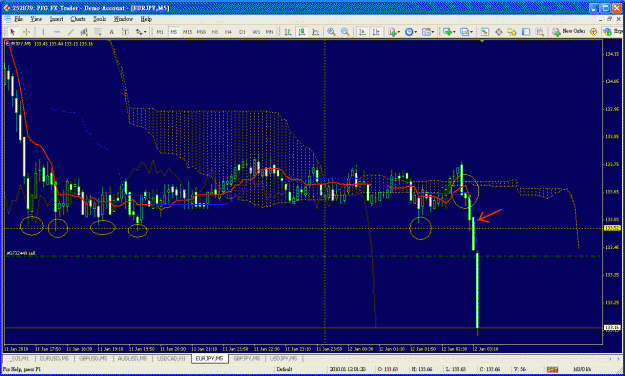The image size is (625, 376).
Task: Open the Templates dropdown
Action: (428, 32)
